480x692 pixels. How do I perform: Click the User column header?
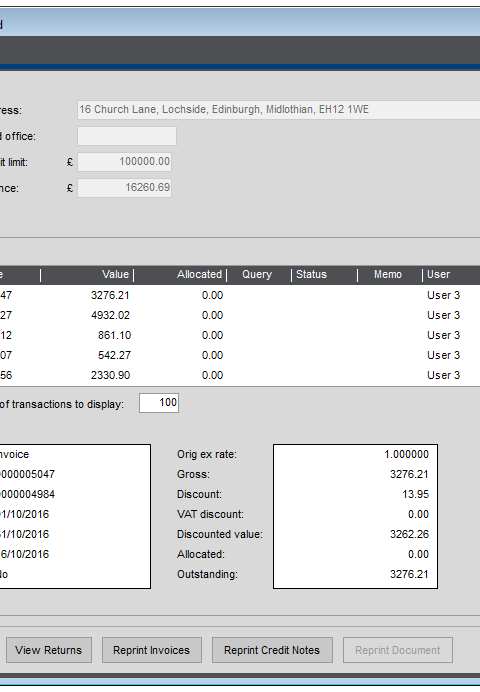451,275
